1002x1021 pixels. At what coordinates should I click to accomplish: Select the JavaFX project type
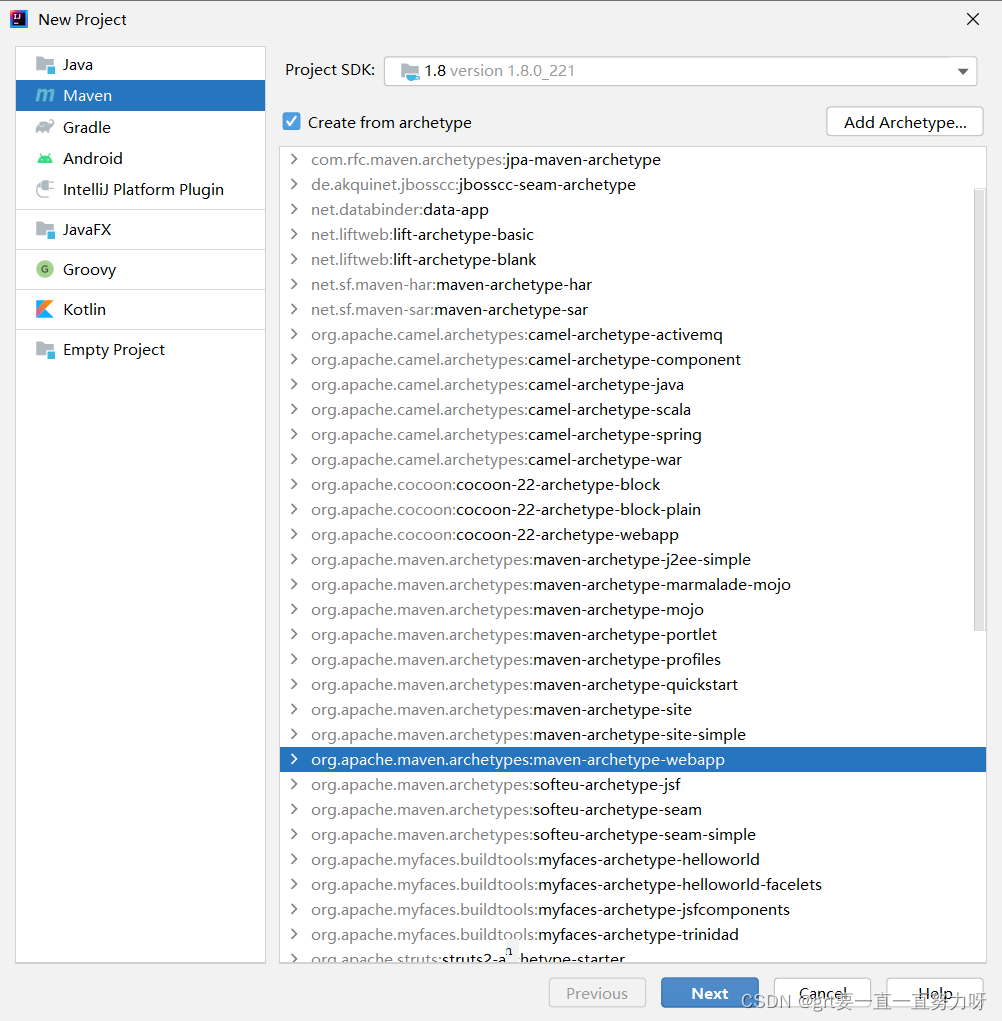141,229
